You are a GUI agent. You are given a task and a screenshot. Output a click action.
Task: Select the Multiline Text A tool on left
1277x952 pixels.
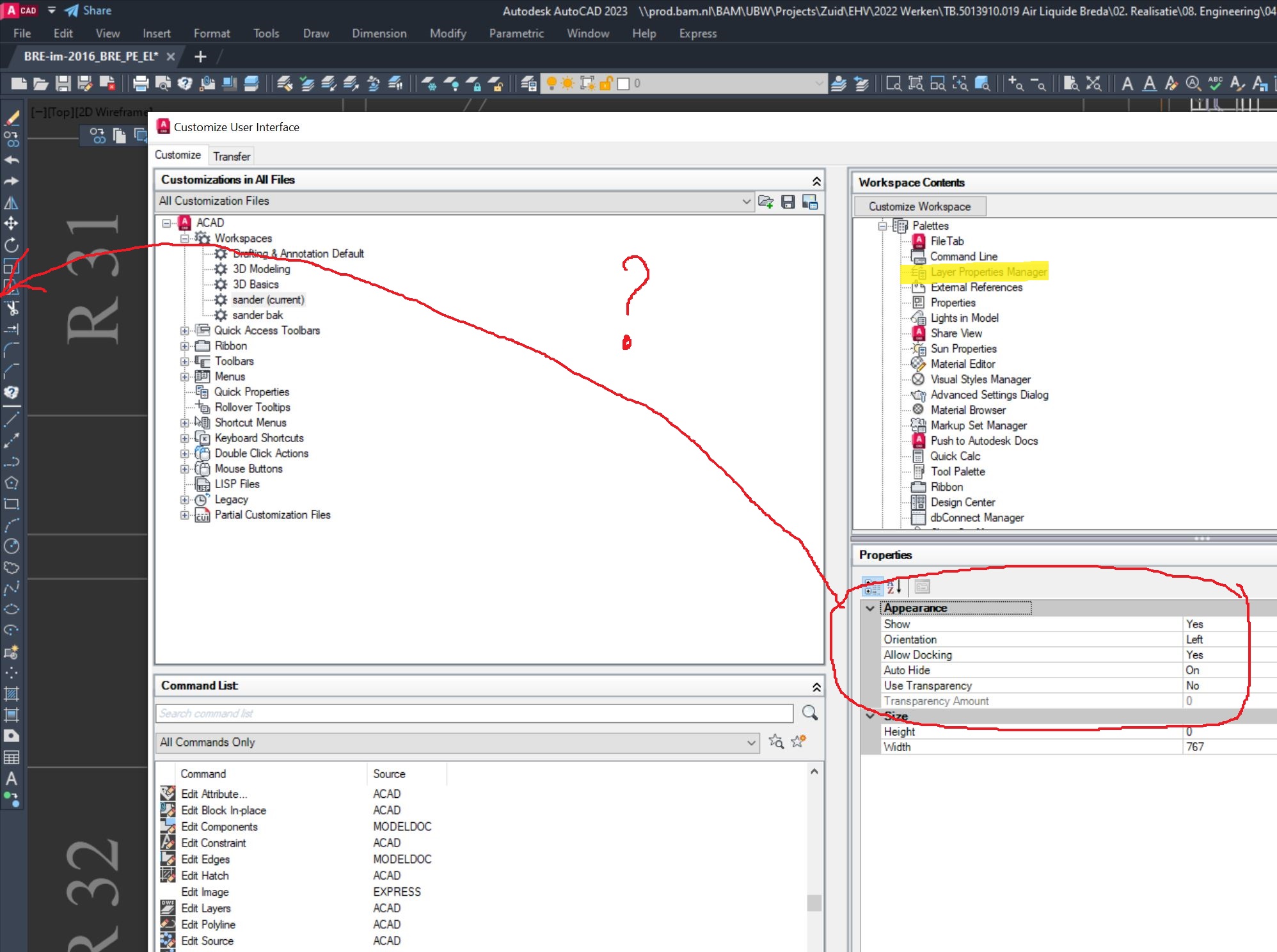(x=12, y=779)
